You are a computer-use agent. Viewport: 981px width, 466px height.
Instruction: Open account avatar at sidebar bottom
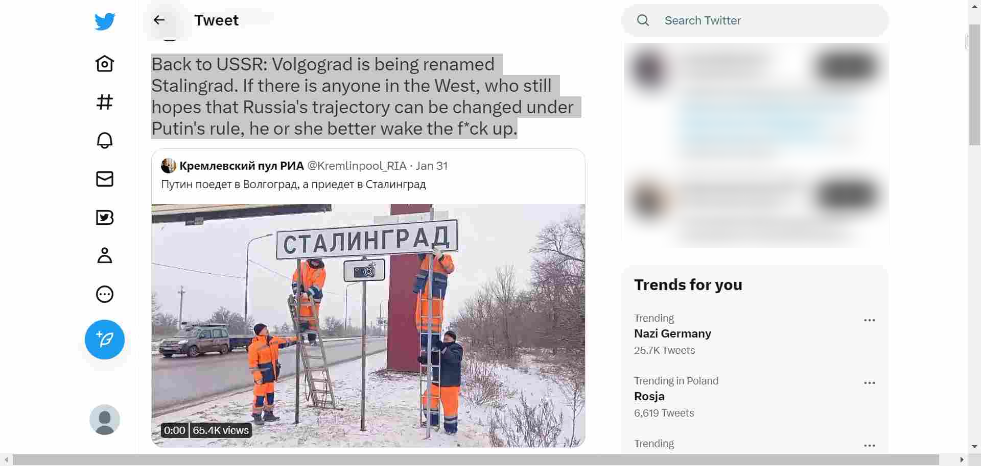click(104, 419)
